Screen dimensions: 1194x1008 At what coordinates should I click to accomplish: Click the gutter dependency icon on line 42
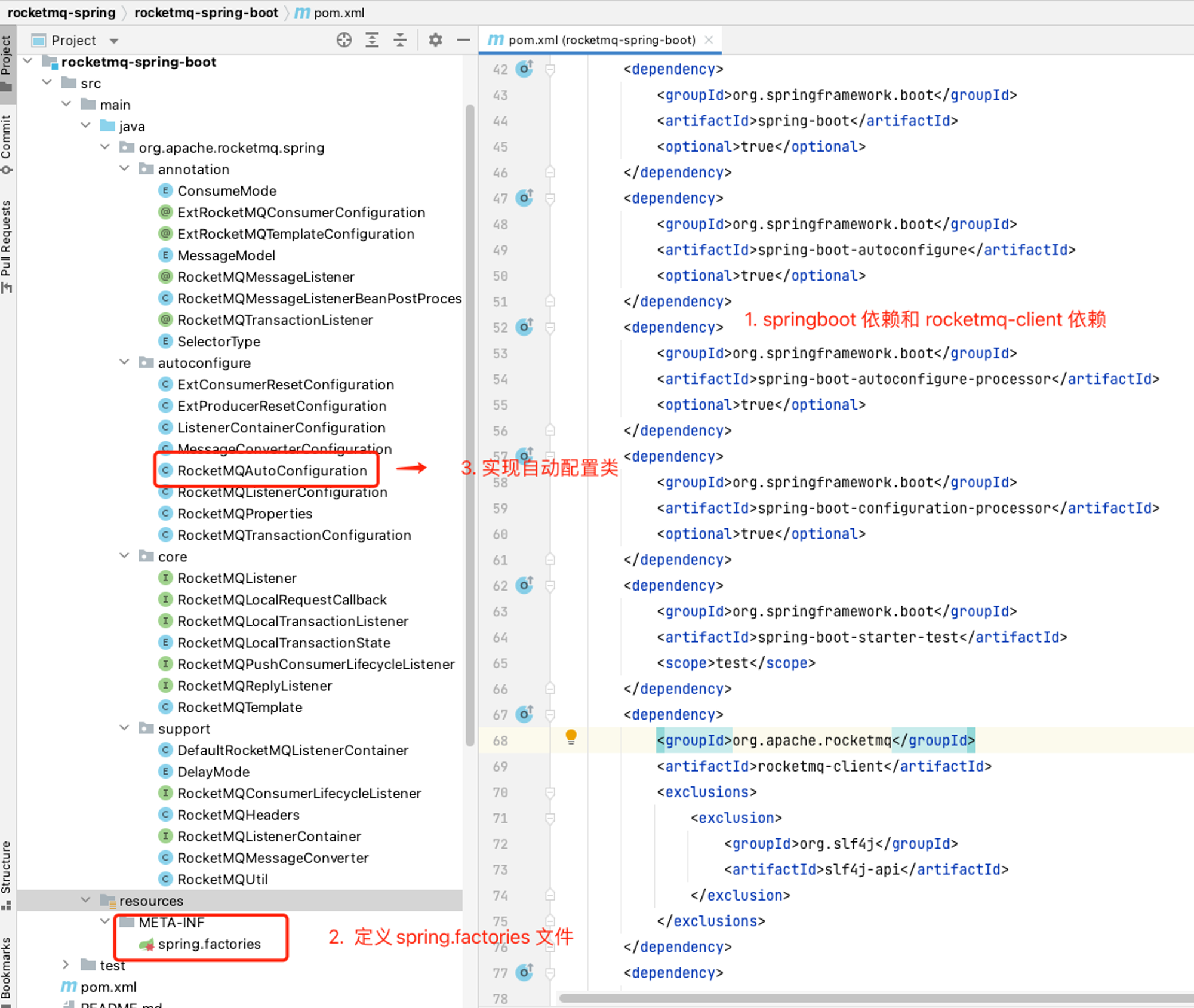click(x=524, y=69)
